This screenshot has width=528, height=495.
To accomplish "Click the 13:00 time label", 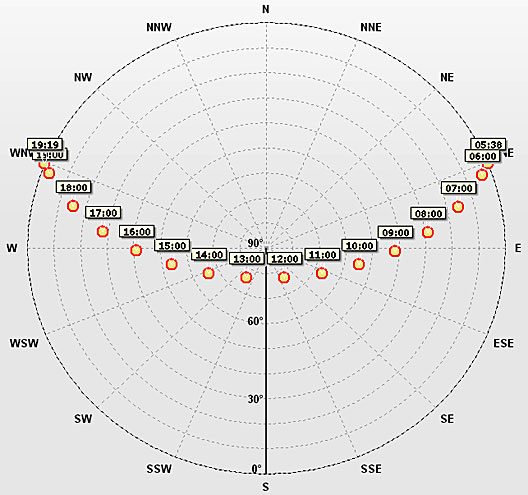I will (247, 259).
